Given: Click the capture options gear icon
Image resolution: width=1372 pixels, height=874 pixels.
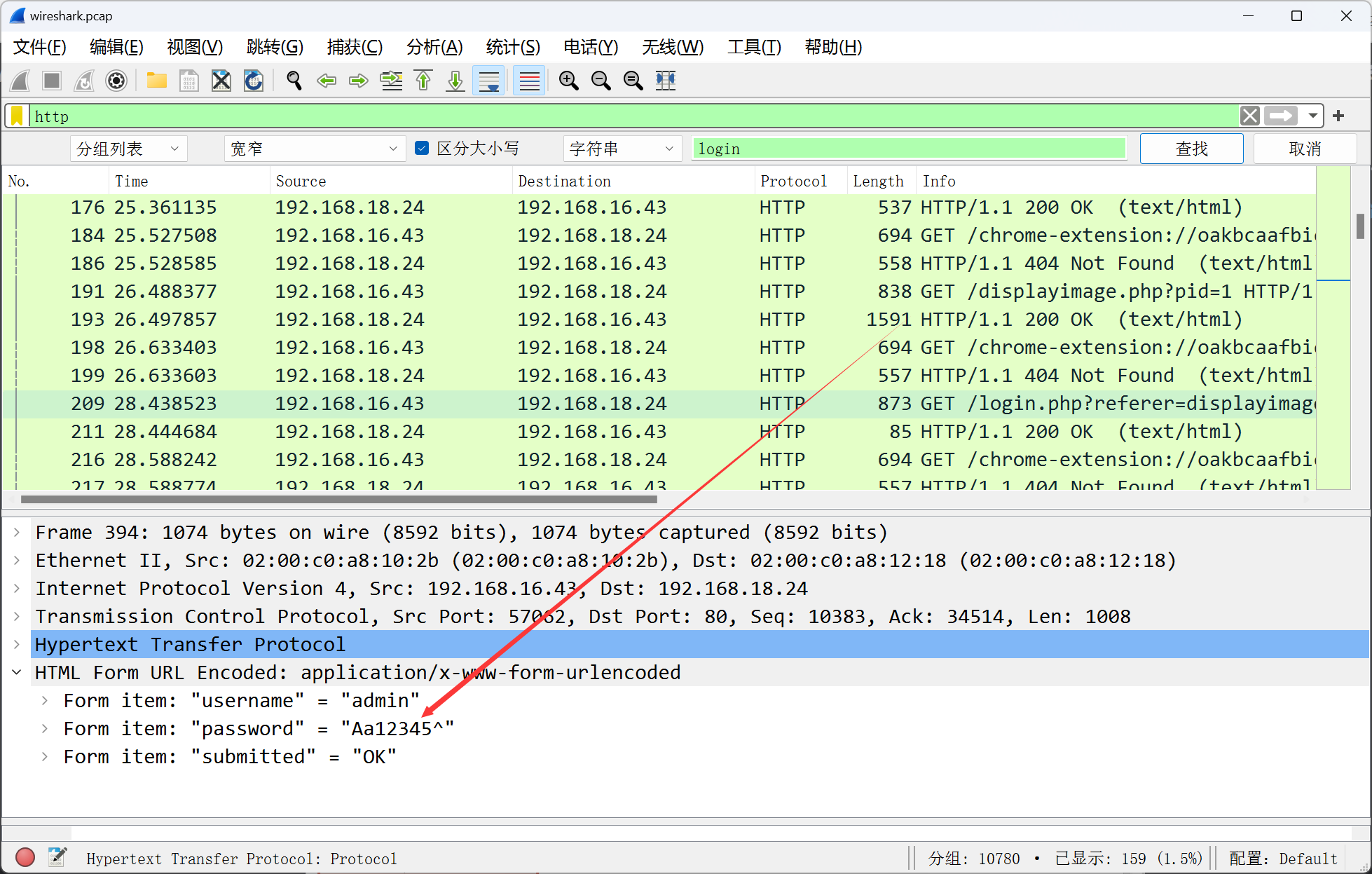Looking at the screenshot, I should point(116,81).
